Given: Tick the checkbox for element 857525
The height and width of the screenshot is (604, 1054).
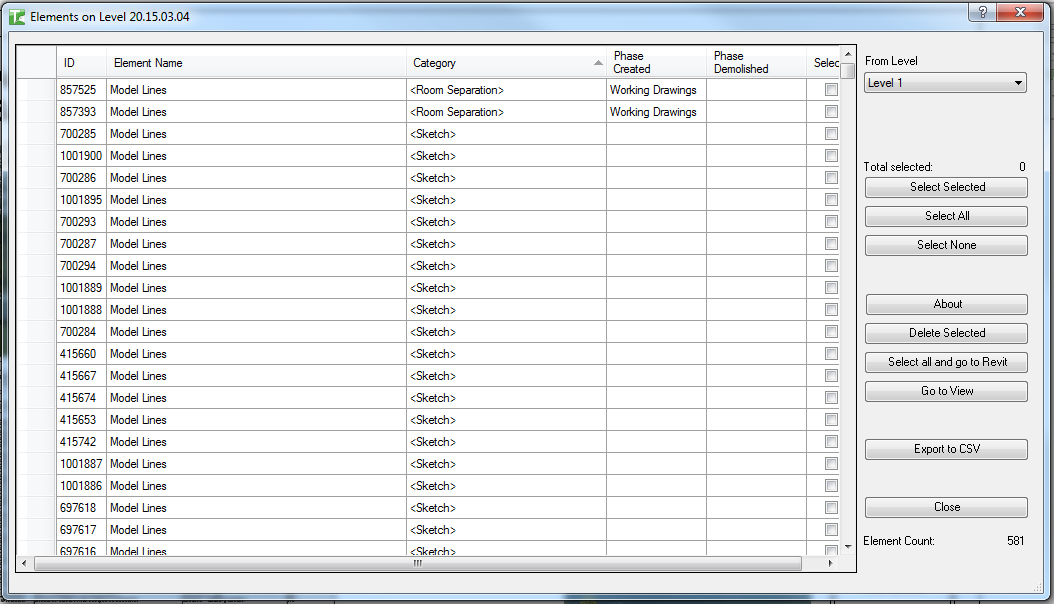Looking at the screenshot, I should 831,90.
